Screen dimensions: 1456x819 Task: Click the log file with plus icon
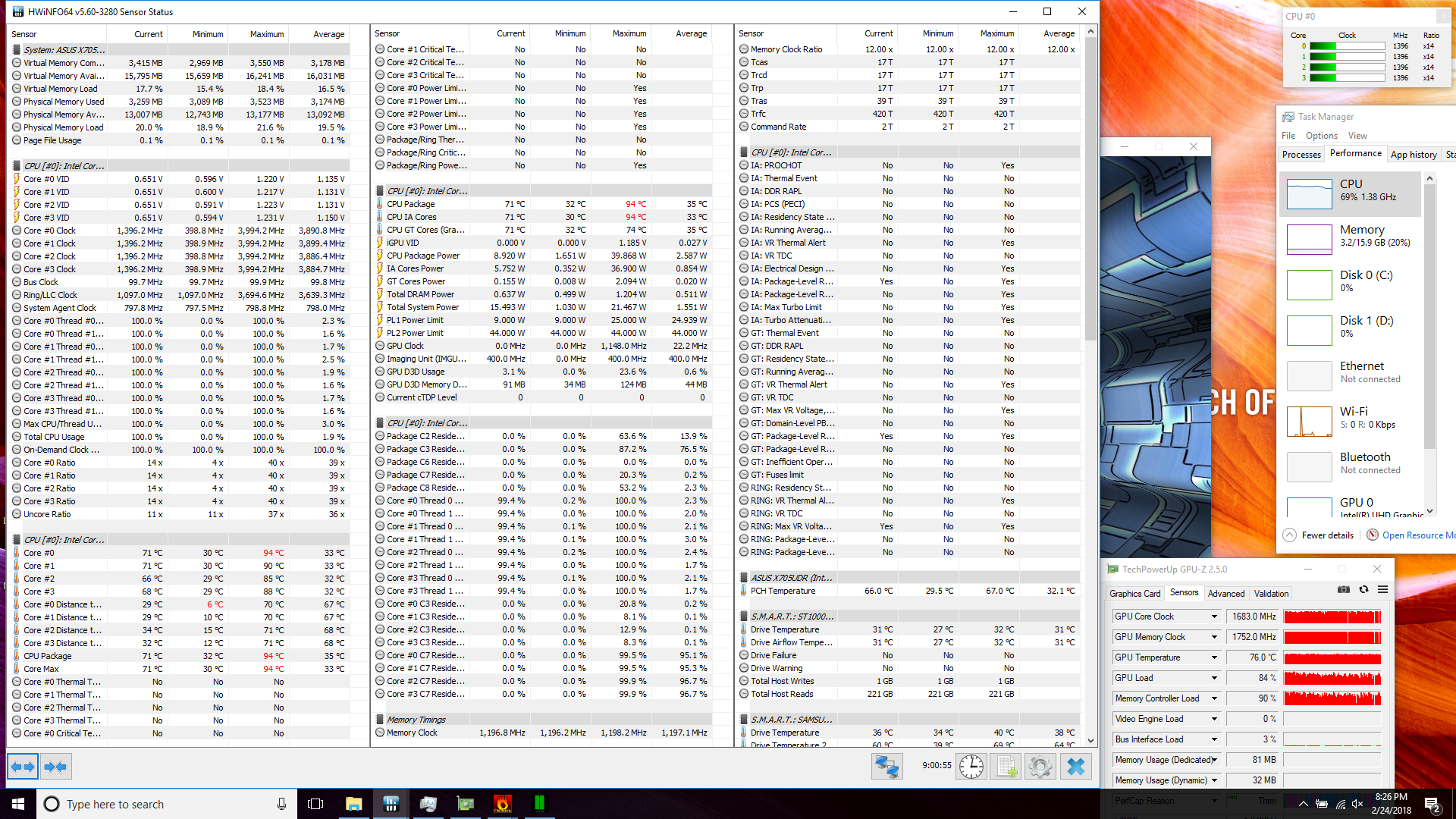pyautogui.click(x=1006, y=767)
